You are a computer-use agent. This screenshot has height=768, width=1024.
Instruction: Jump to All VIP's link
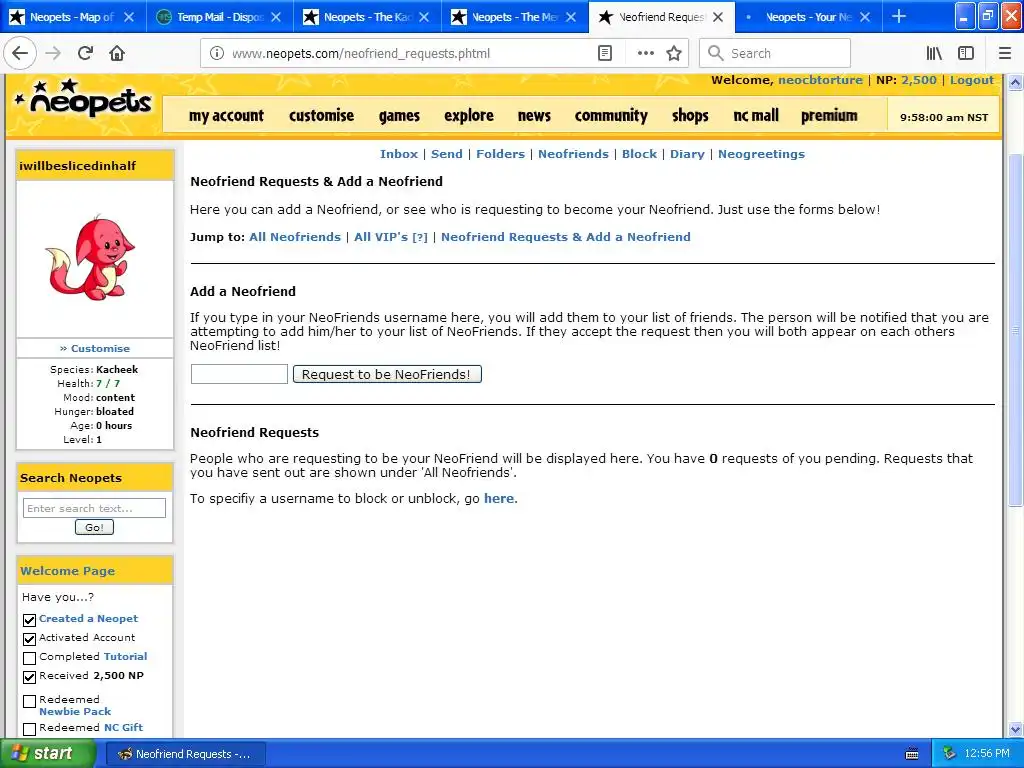click(391, 237)
